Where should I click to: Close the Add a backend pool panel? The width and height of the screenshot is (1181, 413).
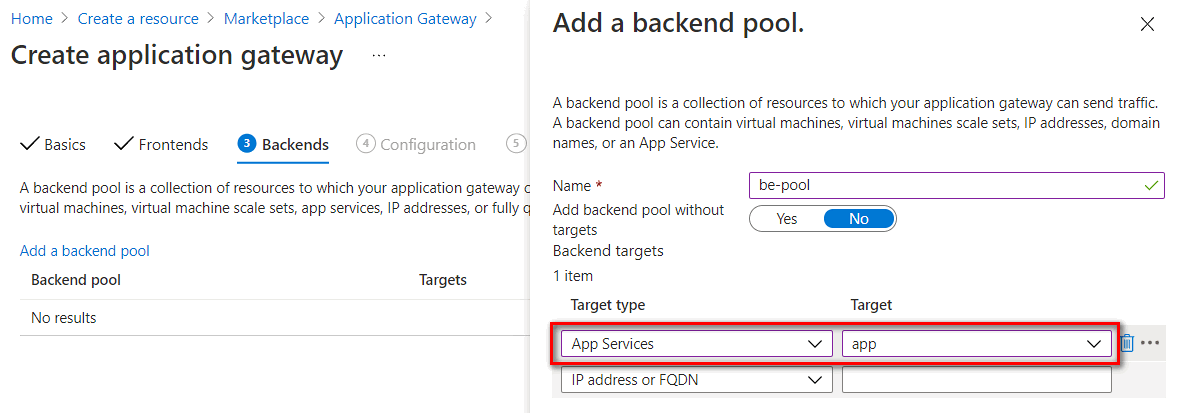point(1147,25)
